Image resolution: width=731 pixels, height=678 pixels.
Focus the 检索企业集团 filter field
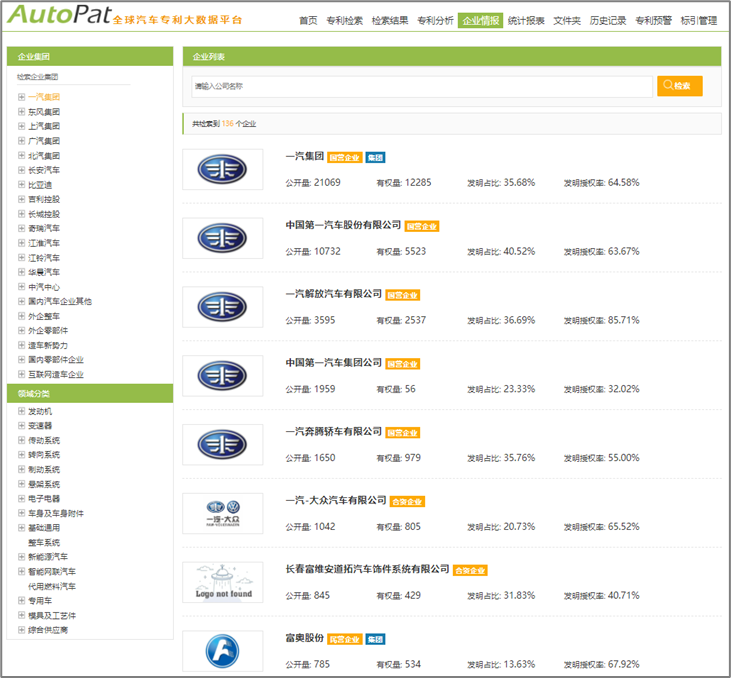pos(74,77)
